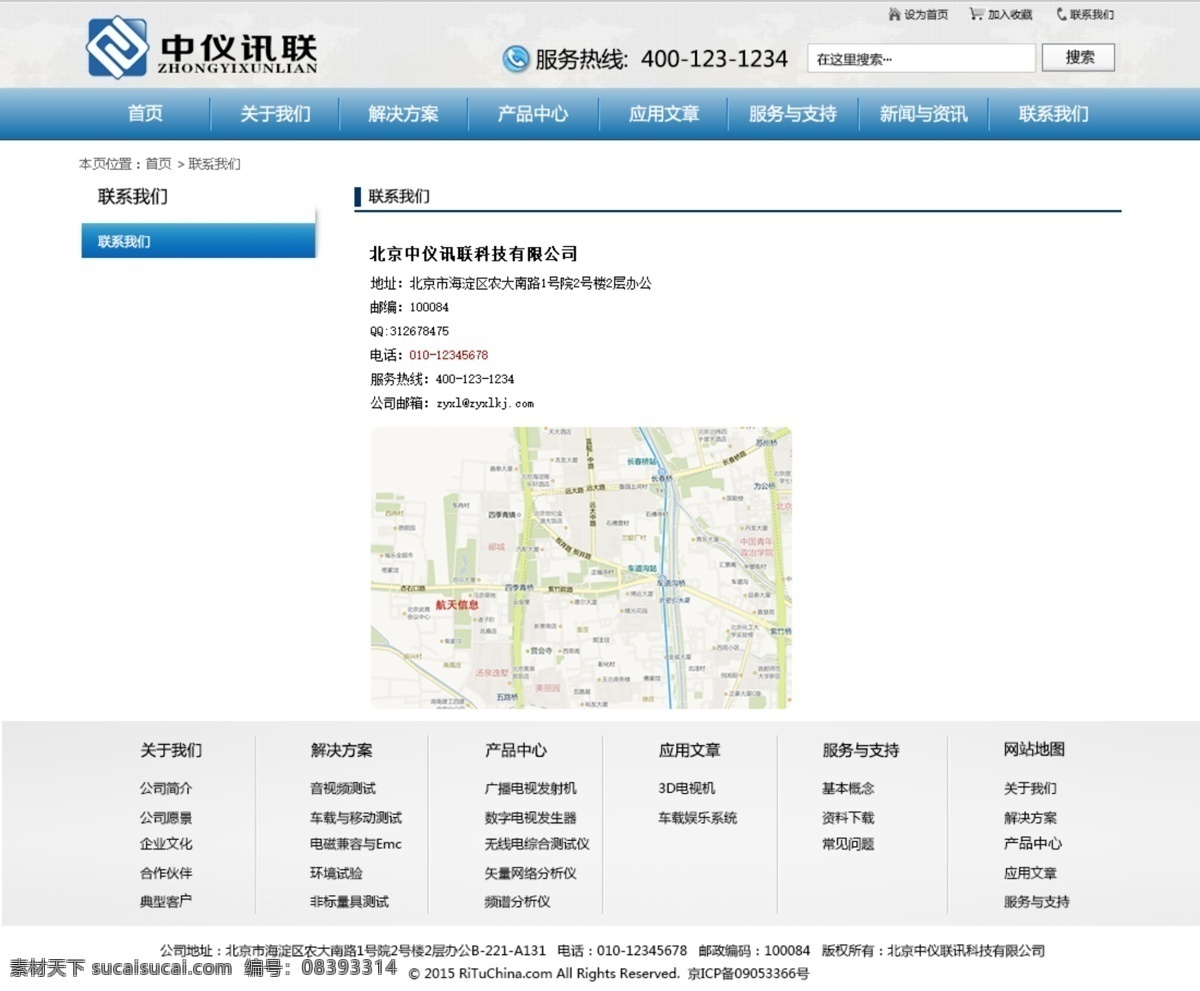This screenshot has width=1200, height=991.
Task: Open footer link 电磁兼容与Emc
Action: pos(356,844)
